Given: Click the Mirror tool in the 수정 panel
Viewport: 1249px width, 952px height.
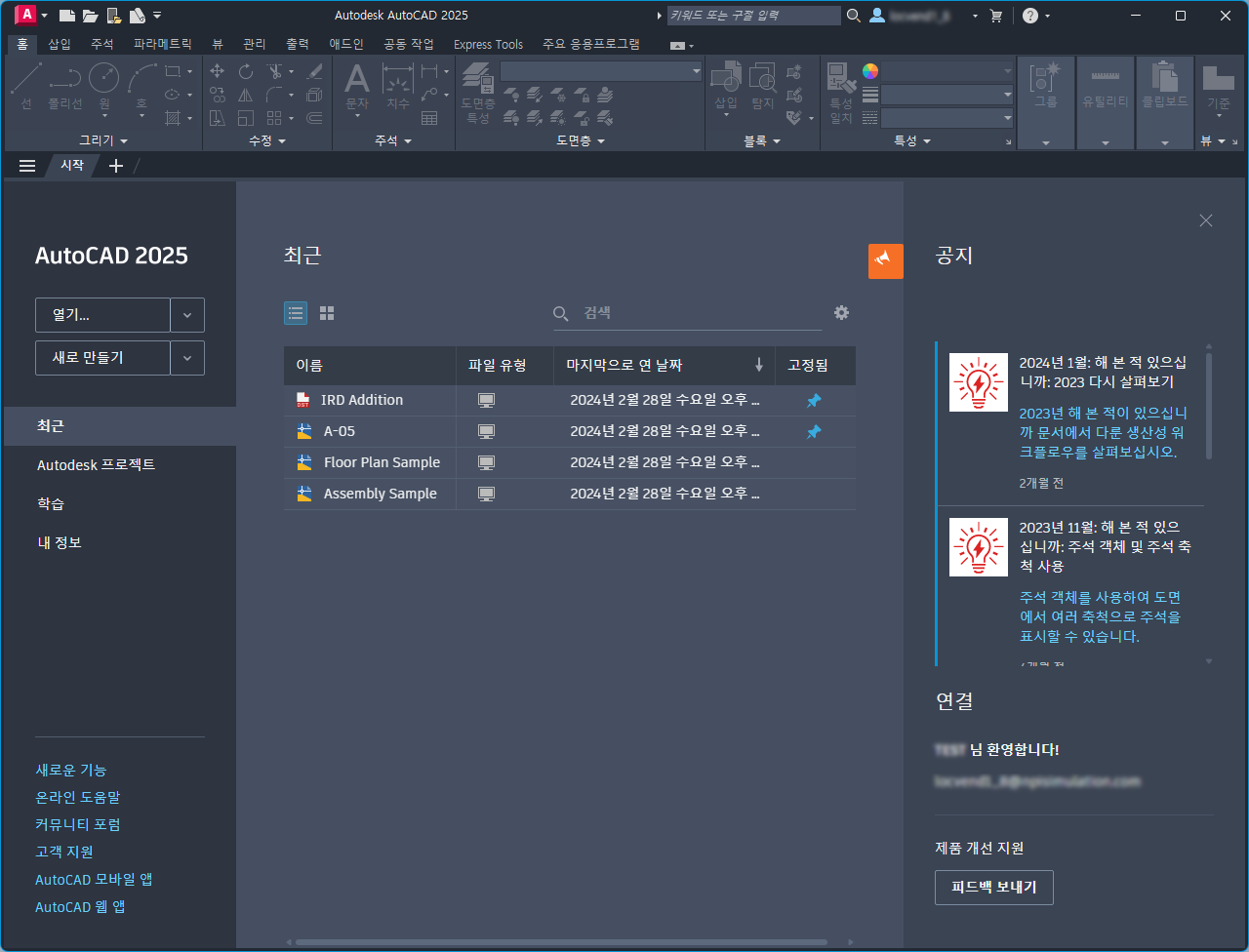Looking at the screenshot, I should coord(246,95).
